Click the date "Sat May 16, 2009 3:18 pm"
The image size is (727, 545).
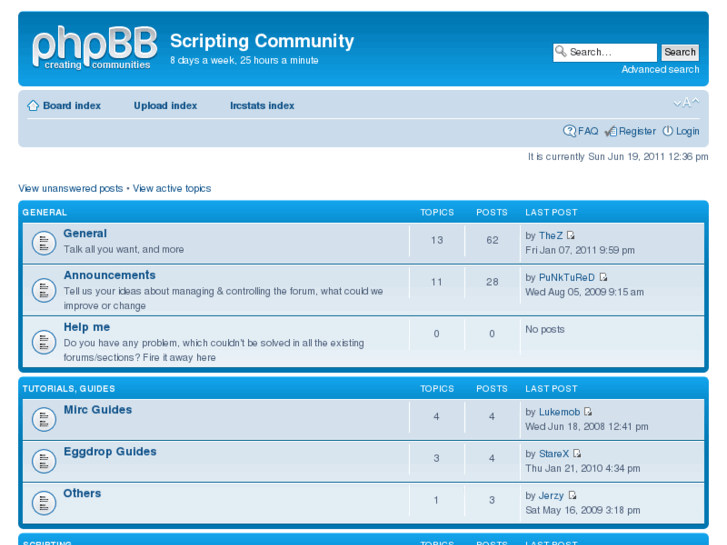pyautogui.click(x=583, y=510)
